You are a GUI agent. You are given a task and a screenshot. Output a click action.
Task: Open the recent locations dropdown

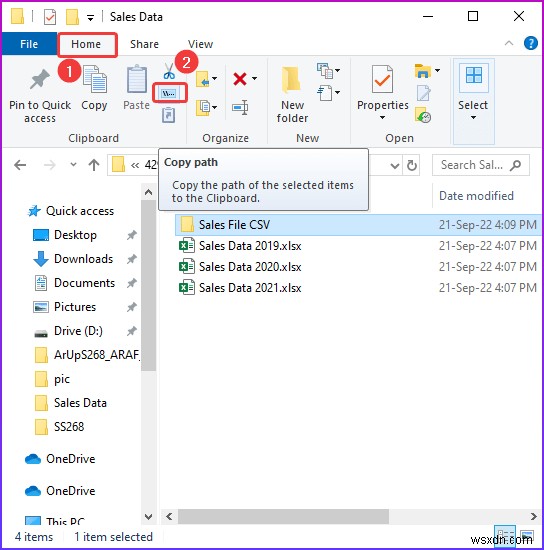tap(73, 165)
